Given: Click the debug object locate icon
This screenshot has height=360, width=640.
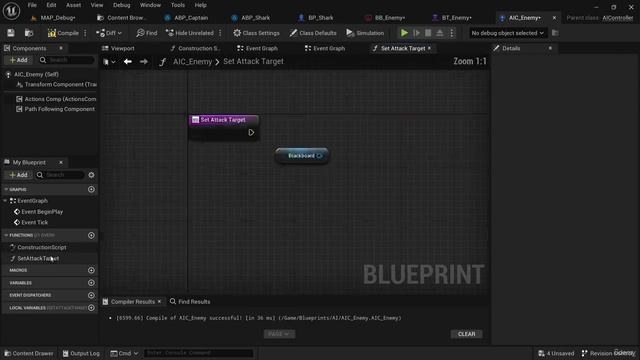Looking at the screenshot, I should (x=555, y=33).
